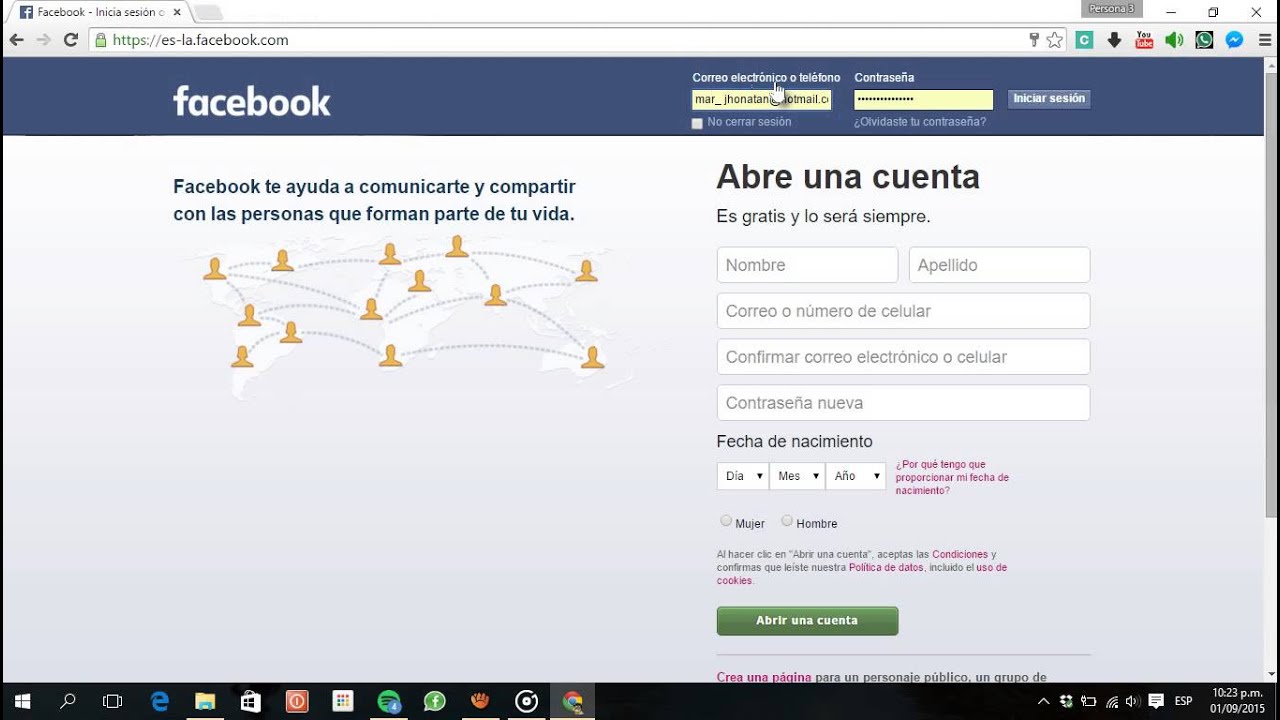Open the teal C extension icon
Screen dimensions: 1280x720
tap(1084, 40)
